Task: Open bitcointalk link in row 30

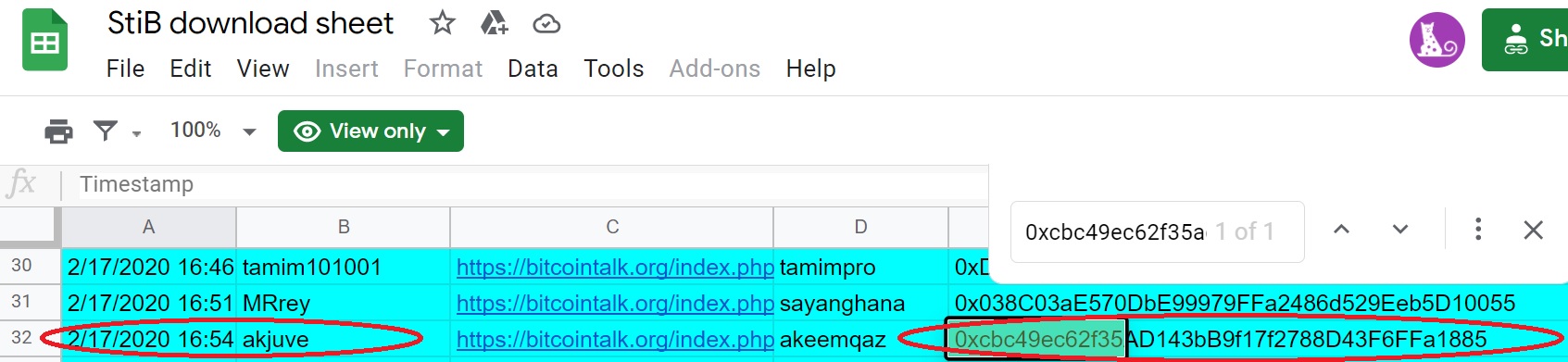Action: [615, 268]
